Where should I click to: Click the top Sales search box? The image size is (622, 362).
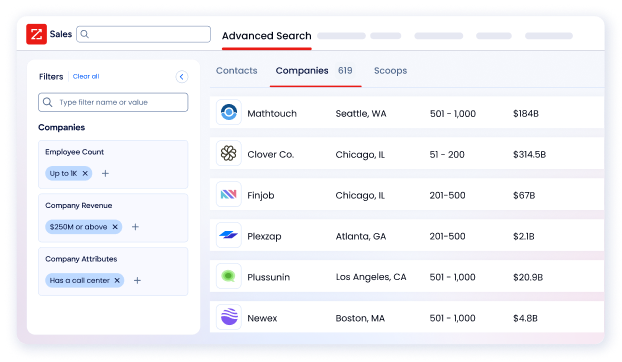click(144, 34)
